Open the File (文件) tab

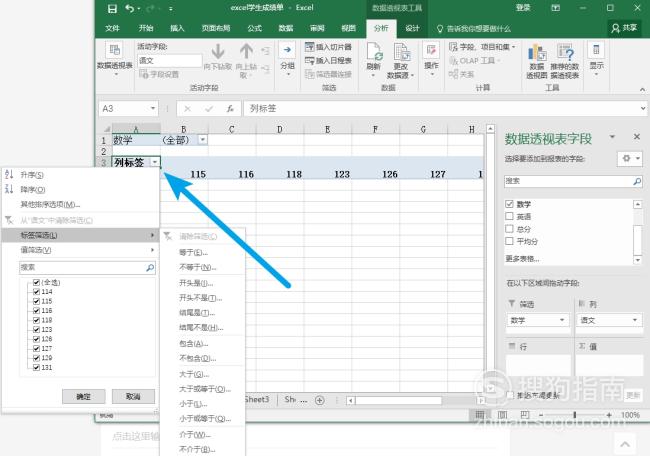point(112,28)
